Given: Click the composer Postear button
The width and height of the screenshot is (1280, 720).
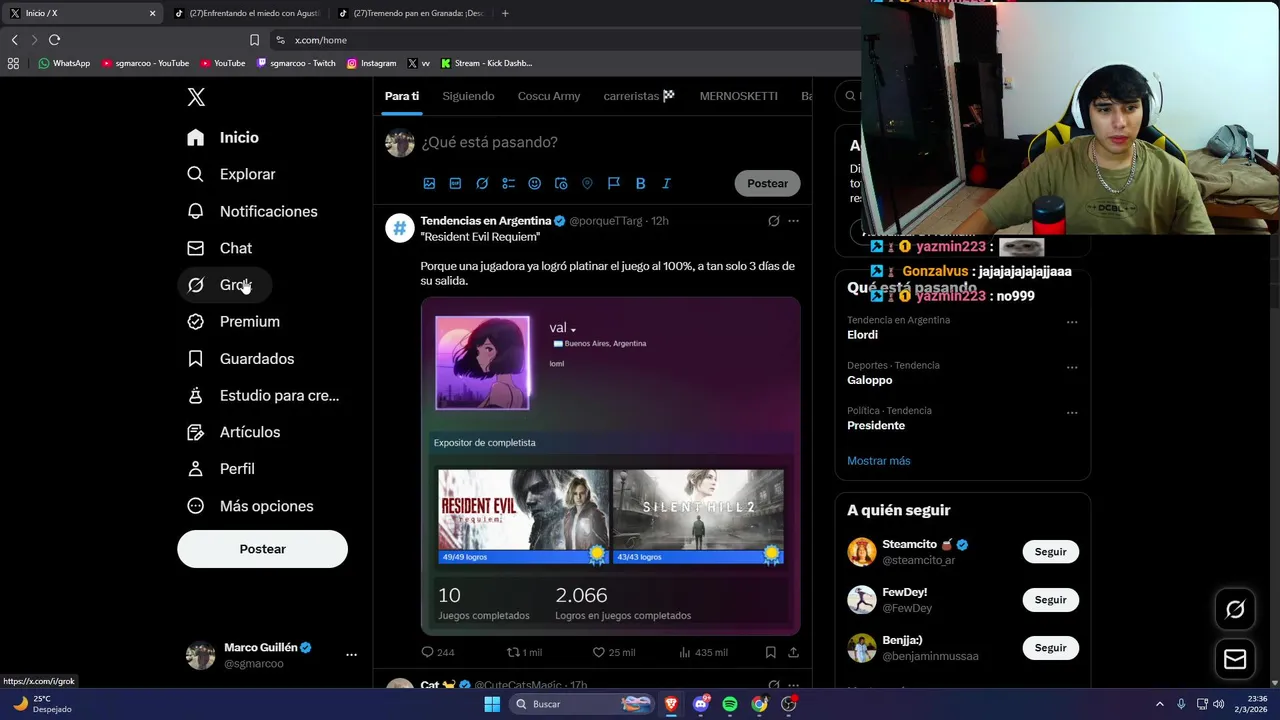Looking at the screenshot, I should 767,183.
